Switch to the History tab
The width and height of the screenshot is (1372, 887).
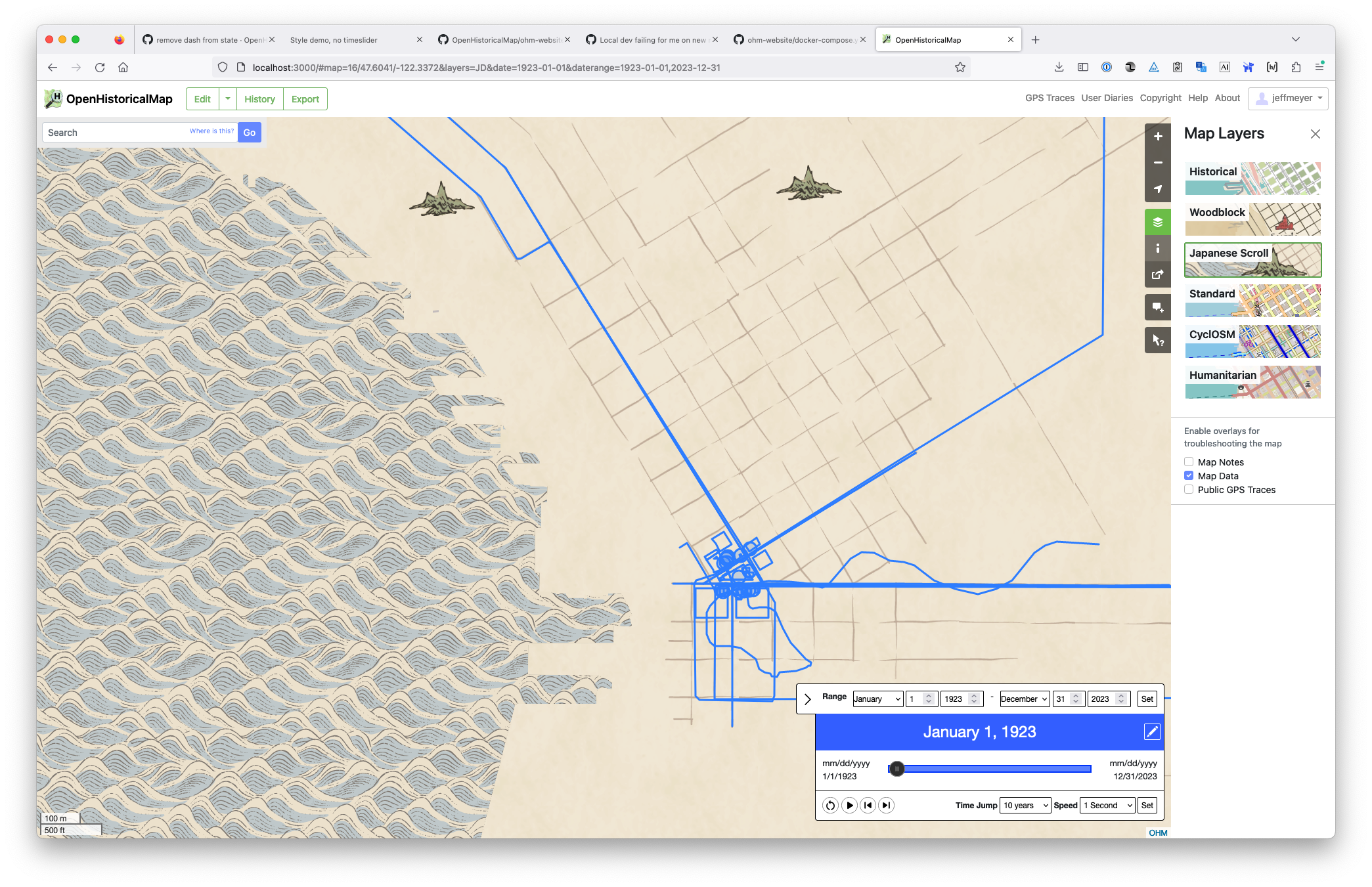pos(259,98)
